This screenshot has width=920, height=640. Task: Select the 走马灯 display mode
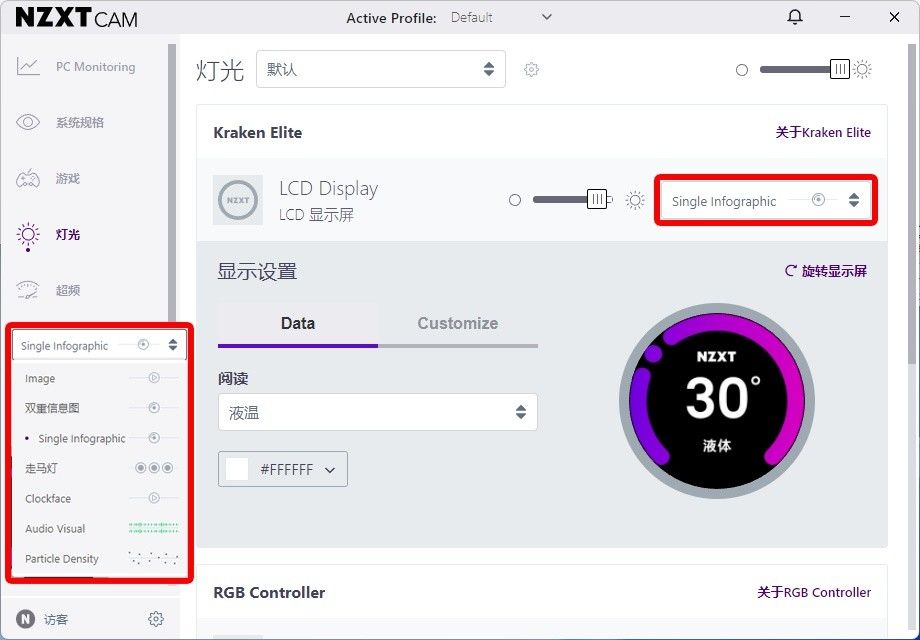99,468
